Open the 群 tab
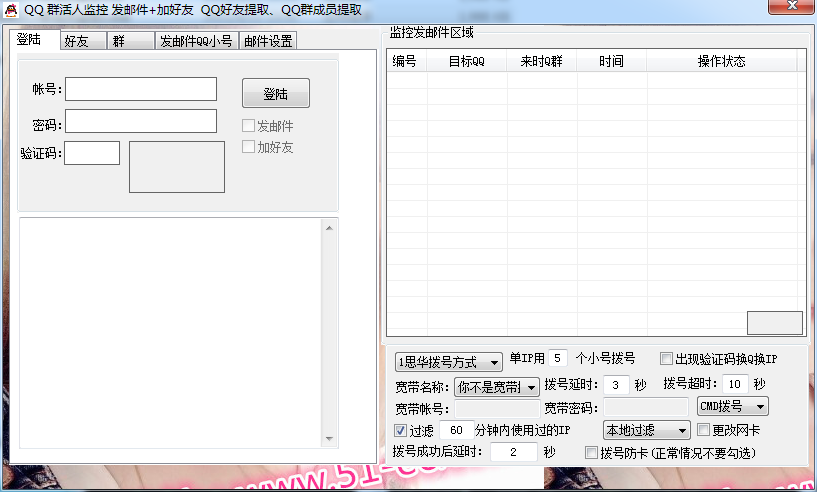The image size is (817, 492). pos(131,41)
